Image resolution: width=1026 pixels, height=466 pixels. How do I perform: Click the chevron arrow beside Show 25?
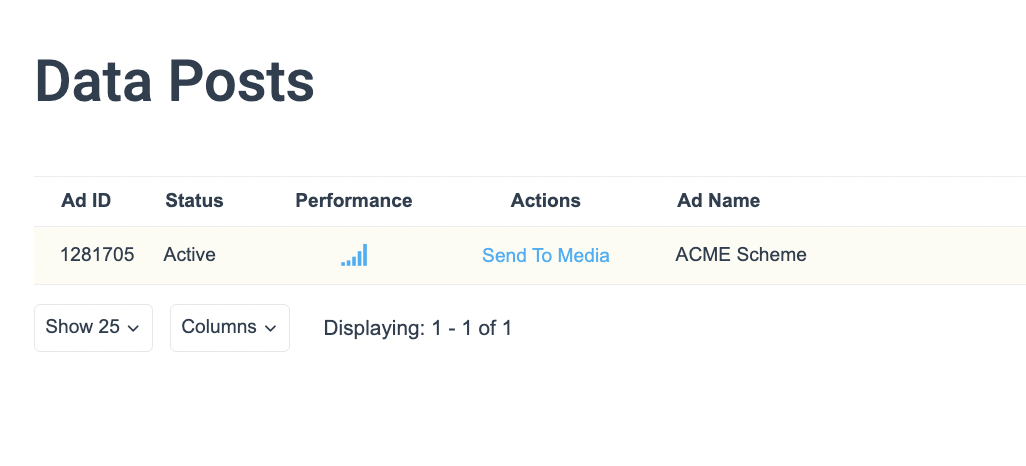click(x=133, y=329)
